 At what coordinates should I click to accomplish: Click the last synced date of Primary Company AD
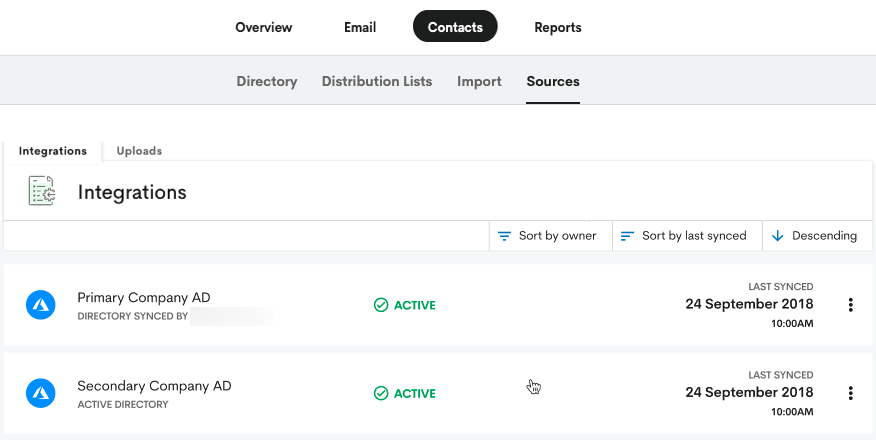pyautogui.click(x=749, y=304)
